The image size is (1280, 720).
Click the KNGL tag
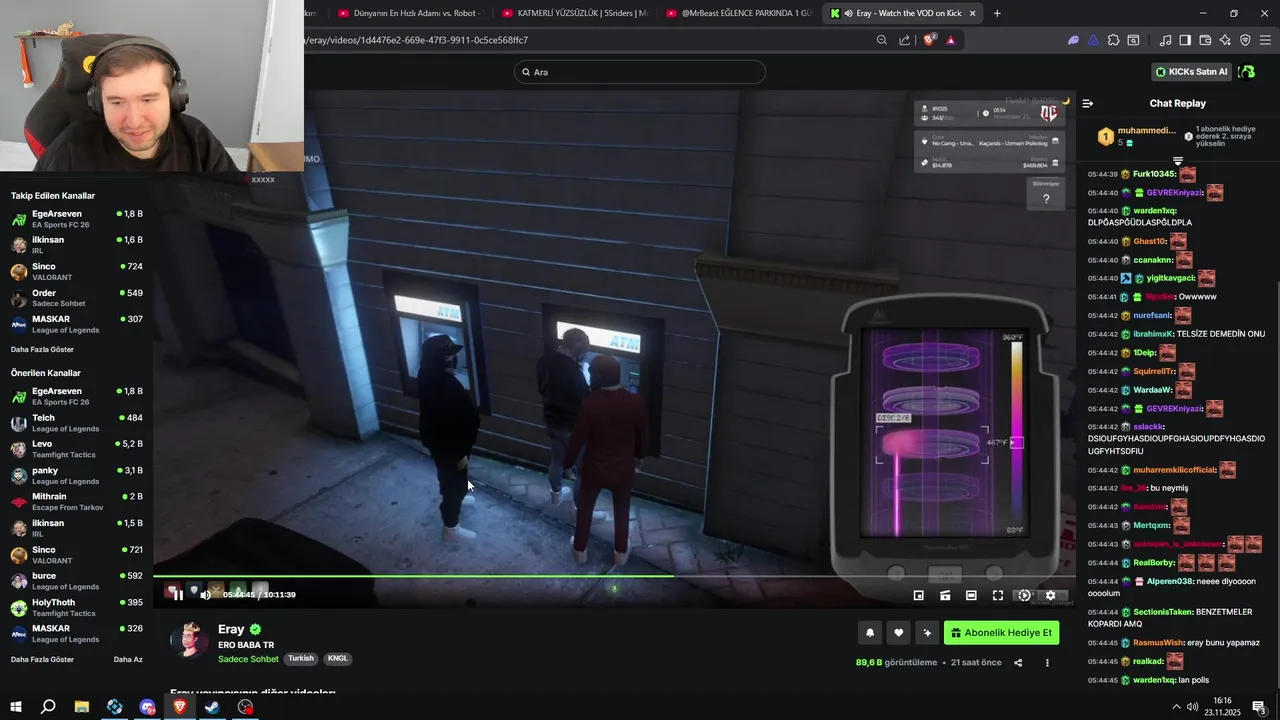[338, 659]
